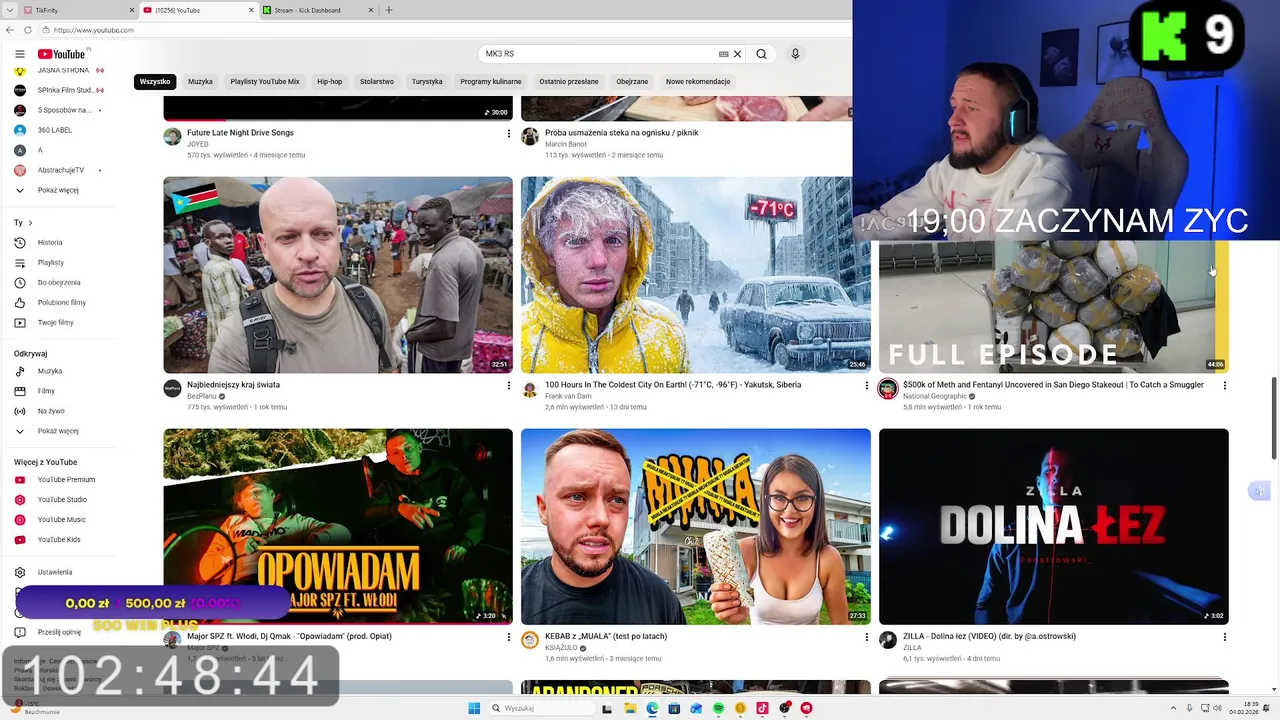Open the 360 LABEL subscription
The image size is (1280, 720).
point(55,130)
